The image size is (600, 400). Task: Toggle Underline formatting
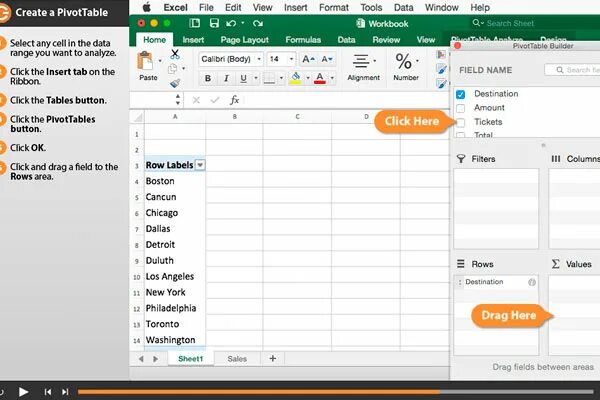click(243, 78)
